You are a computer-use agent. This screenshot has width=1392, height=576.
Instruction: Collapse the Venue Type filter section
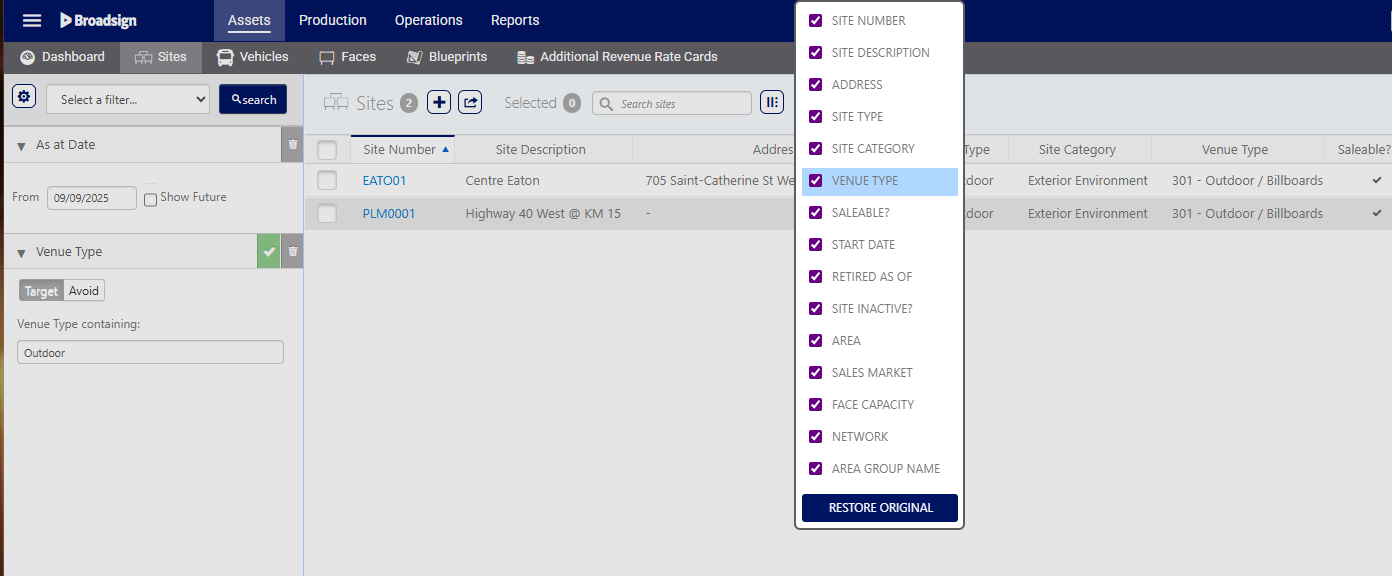click(21, 253)
